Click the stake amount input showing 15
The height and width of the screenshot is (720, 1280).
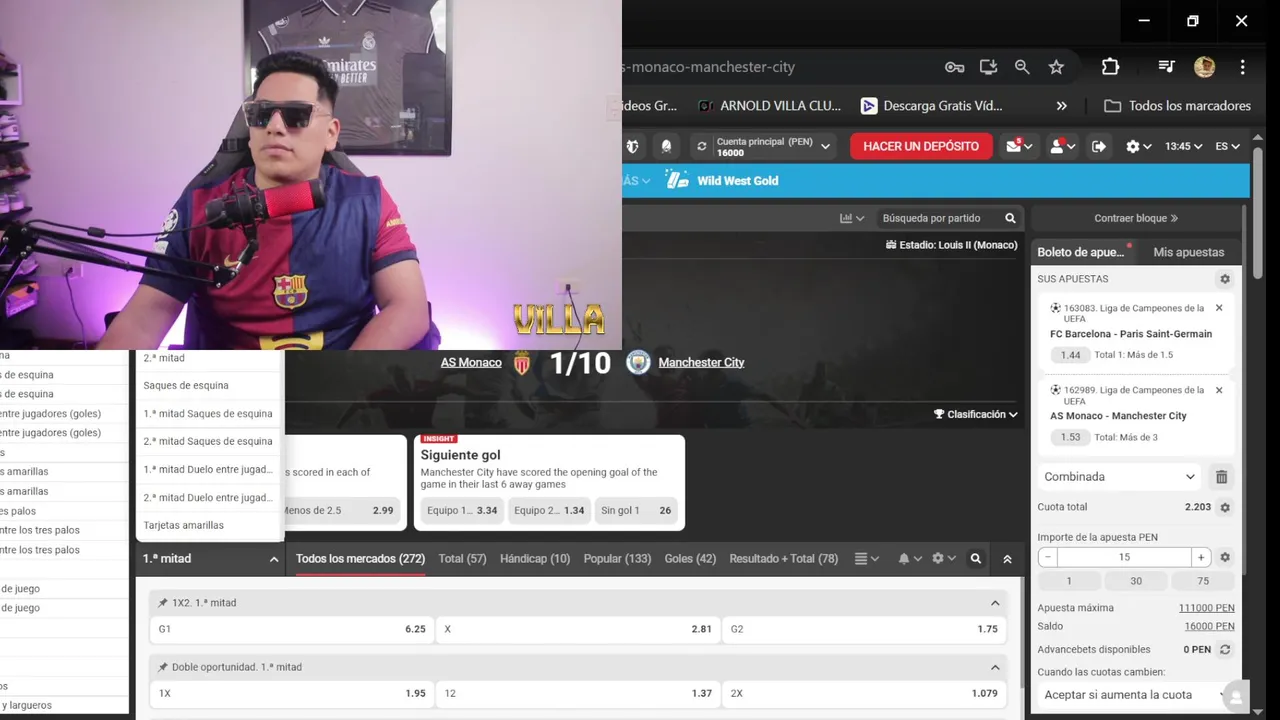[x=1124, y=557]
